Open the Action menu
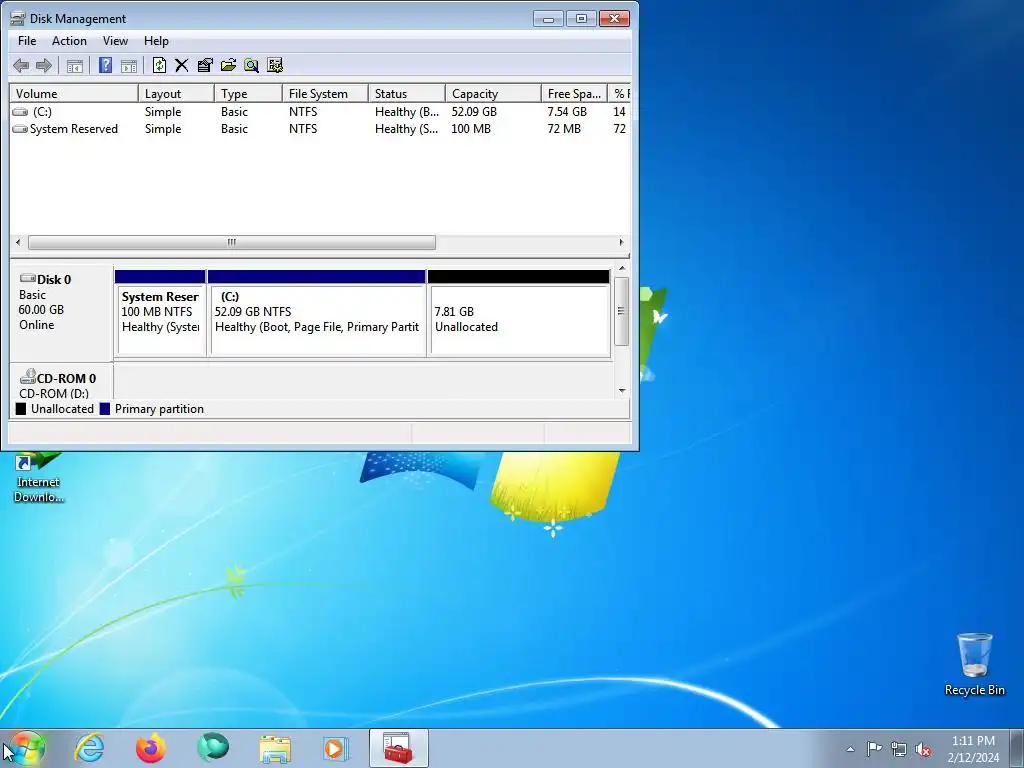1024x768 pixels. point(69,40)
